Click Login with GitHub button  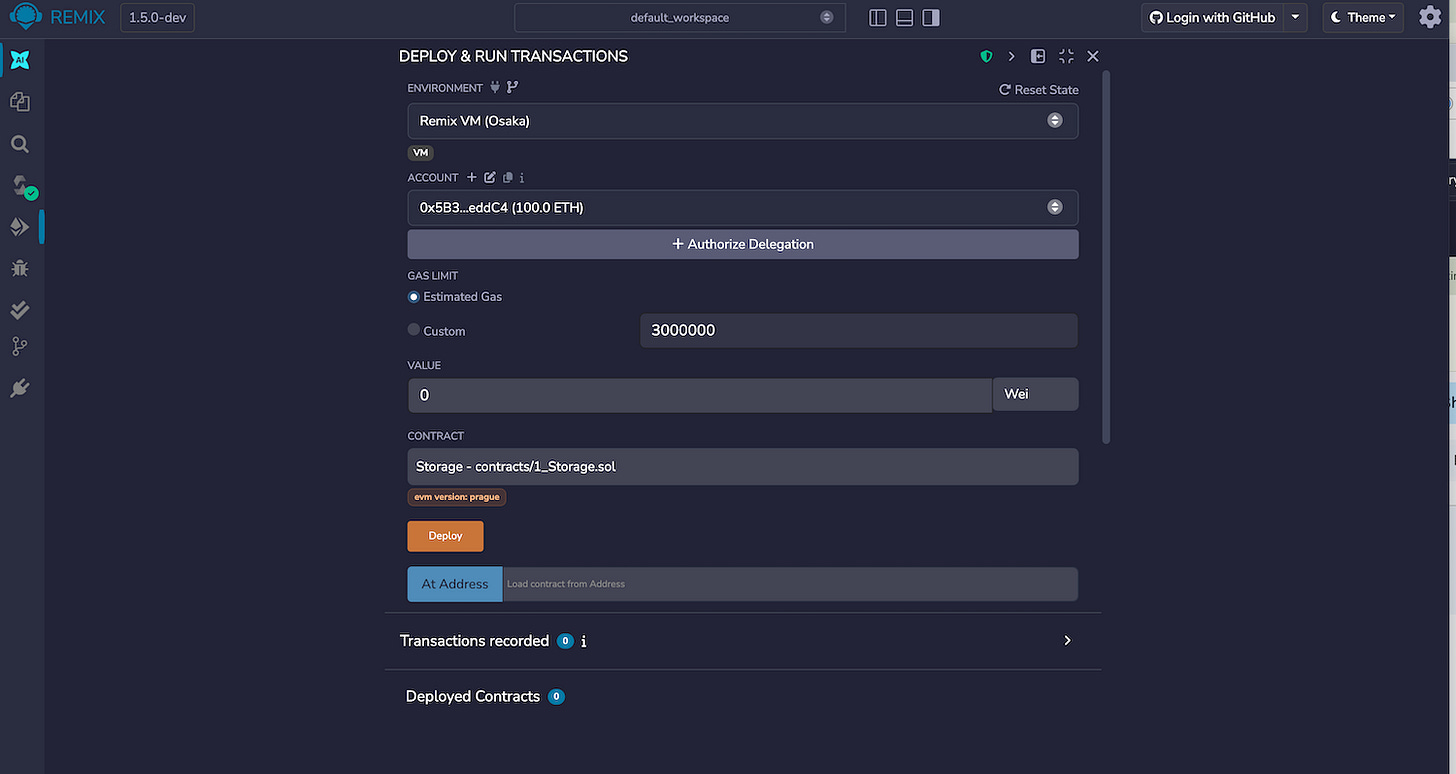tap(1213, 17)
